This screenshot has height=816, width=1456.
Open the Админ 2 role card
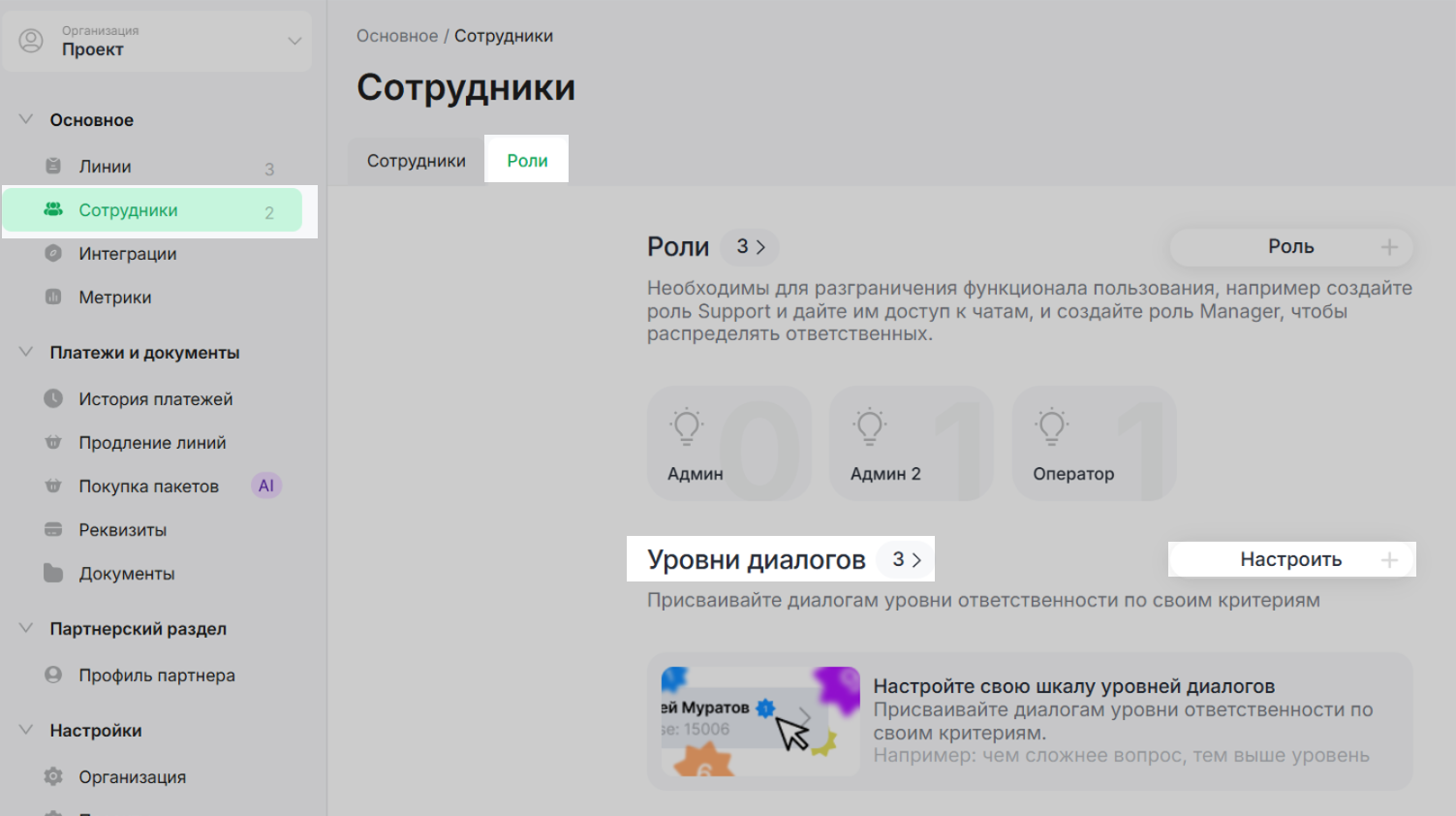click(911, 444)
